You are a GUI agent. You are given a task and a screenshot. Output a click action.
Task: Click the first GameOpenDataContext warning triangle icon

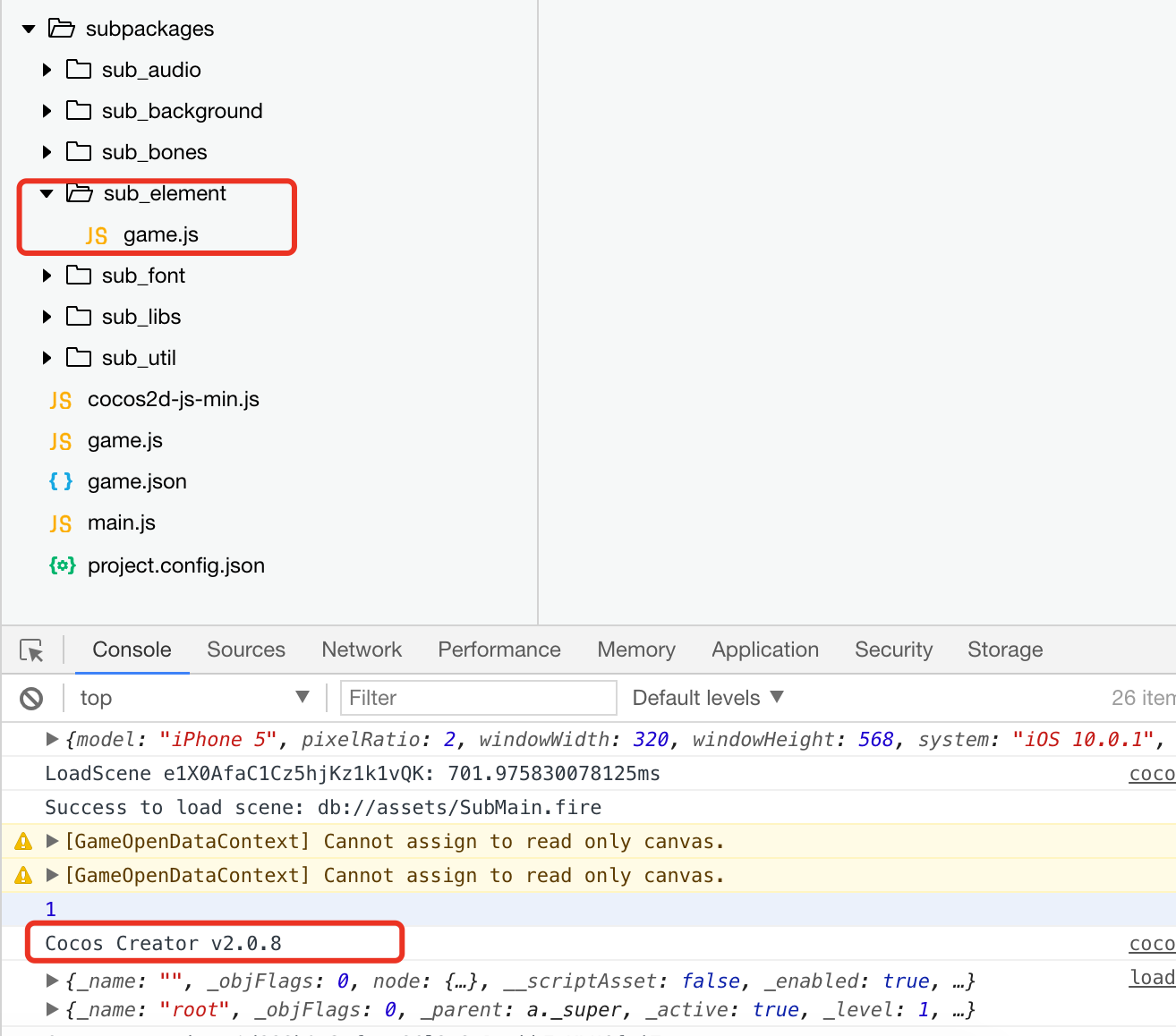23,842
